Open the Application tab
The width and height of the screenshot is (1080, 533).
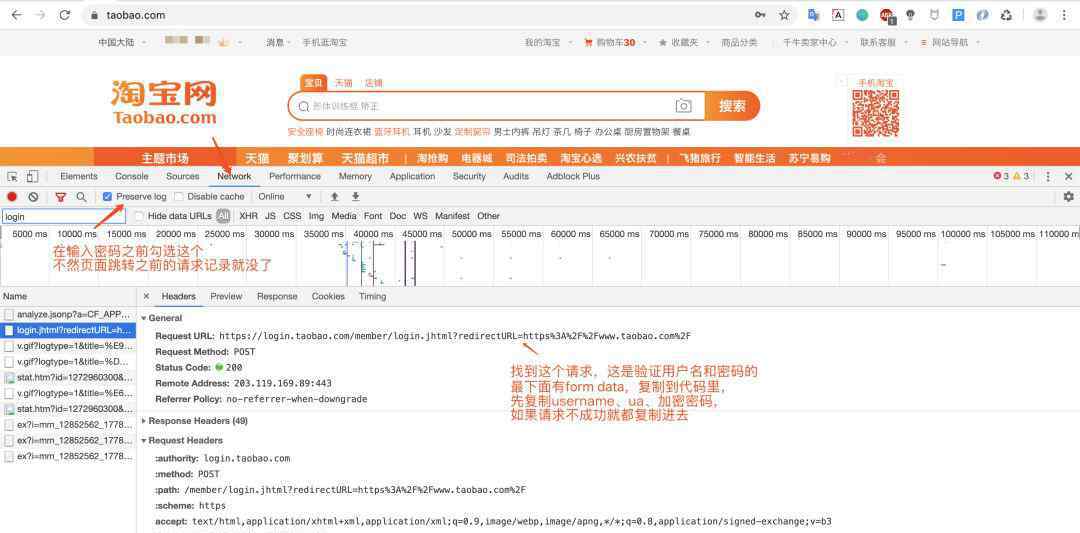pyautogui.click(x=412, y=177)
